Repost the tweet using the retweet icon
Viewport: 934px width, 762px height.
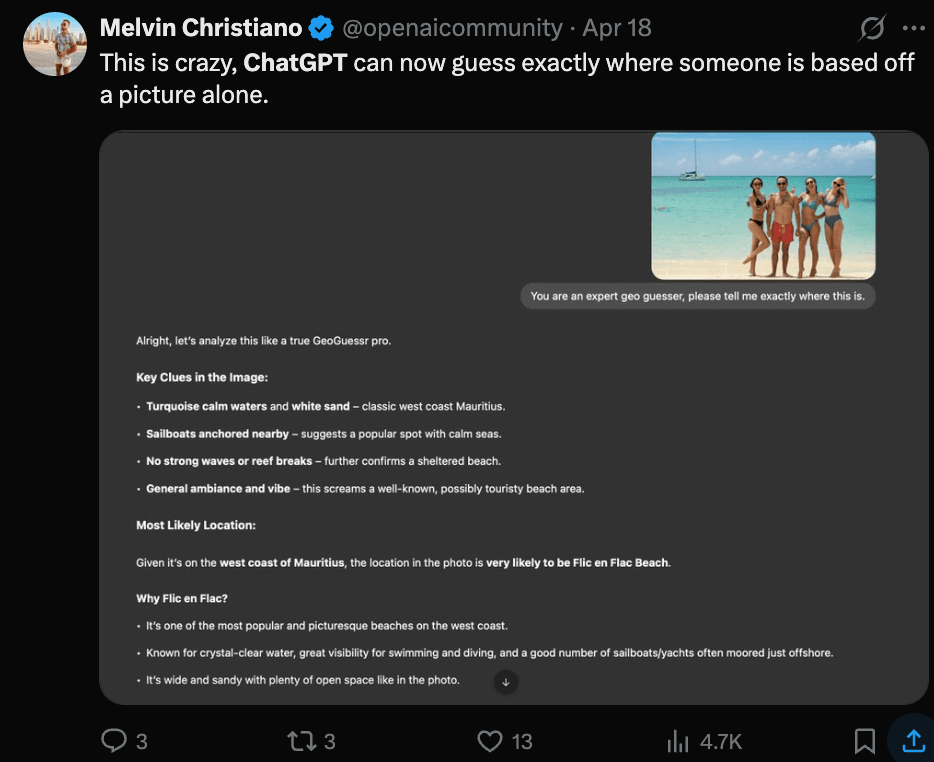[299, 741]
